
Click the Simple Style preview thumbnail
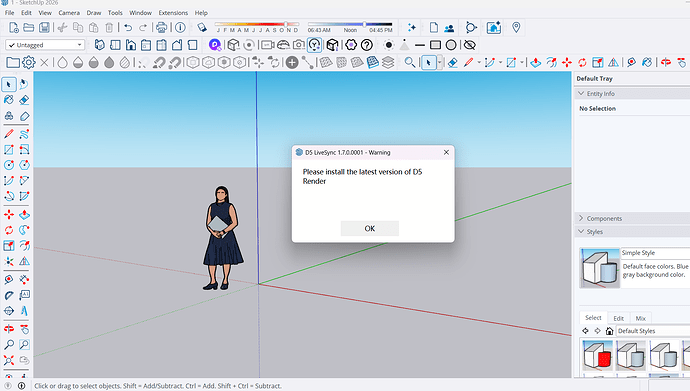[x=599, y=268]
